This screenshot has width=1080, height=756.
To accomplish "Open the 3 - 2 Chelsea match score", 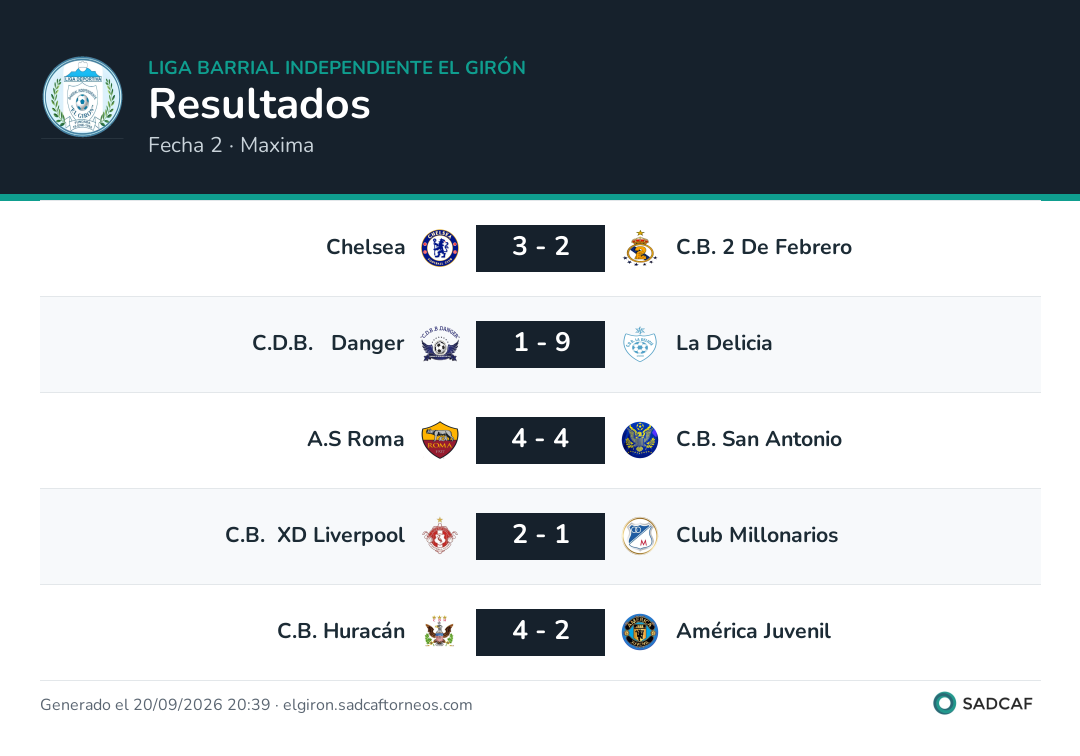I will point(541,248).
